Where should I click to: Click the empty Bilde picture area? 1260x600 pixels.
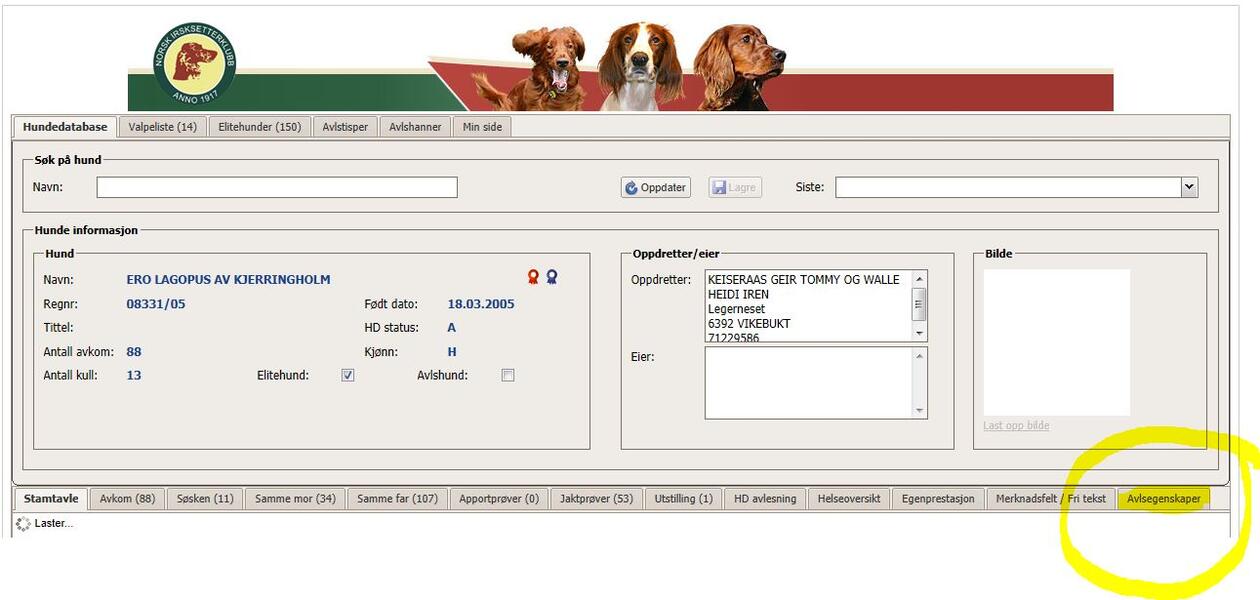tap(1056, 342)
